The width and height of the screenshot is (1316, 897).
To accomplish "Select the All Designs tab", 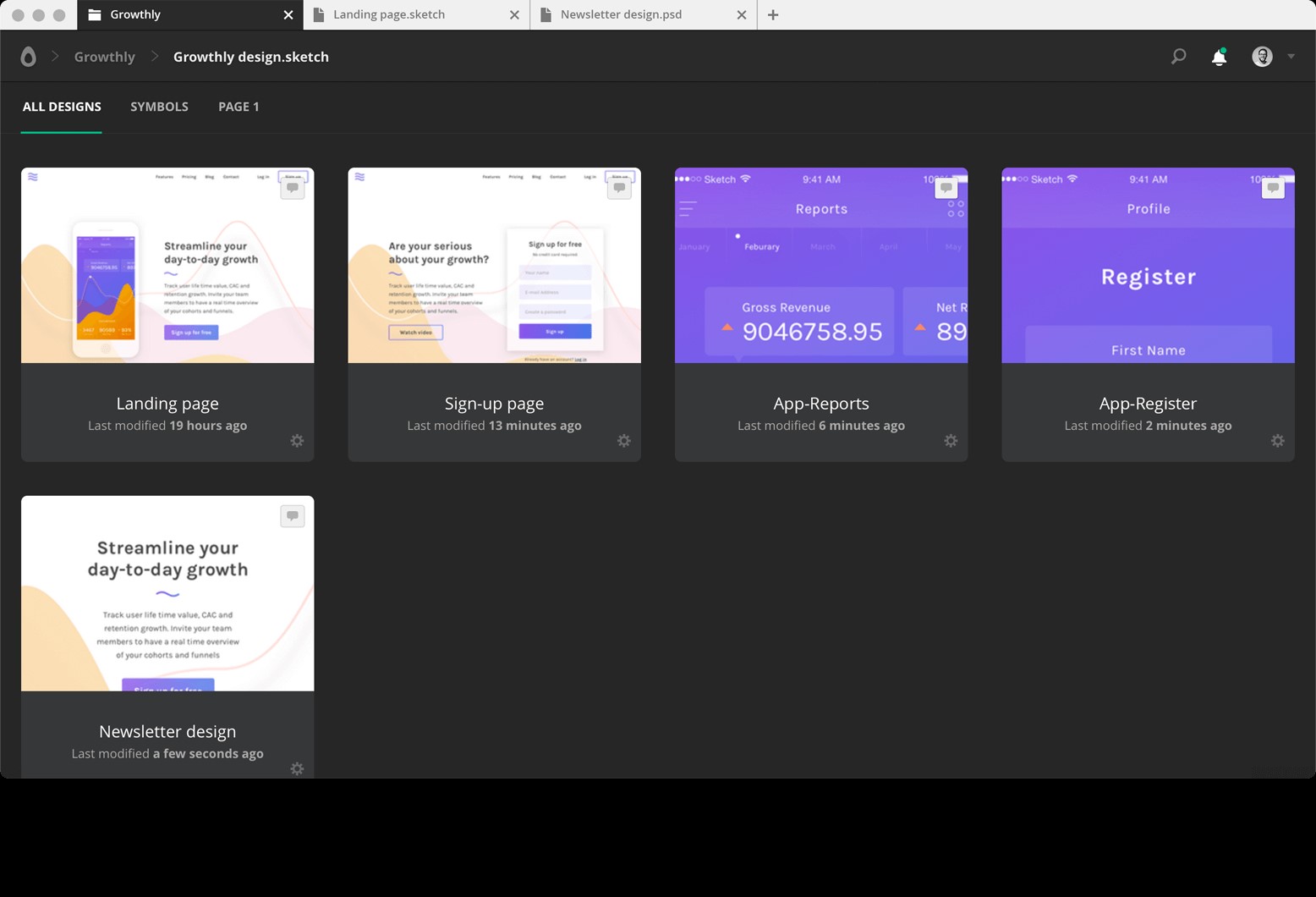I will [x=62, y=107].
